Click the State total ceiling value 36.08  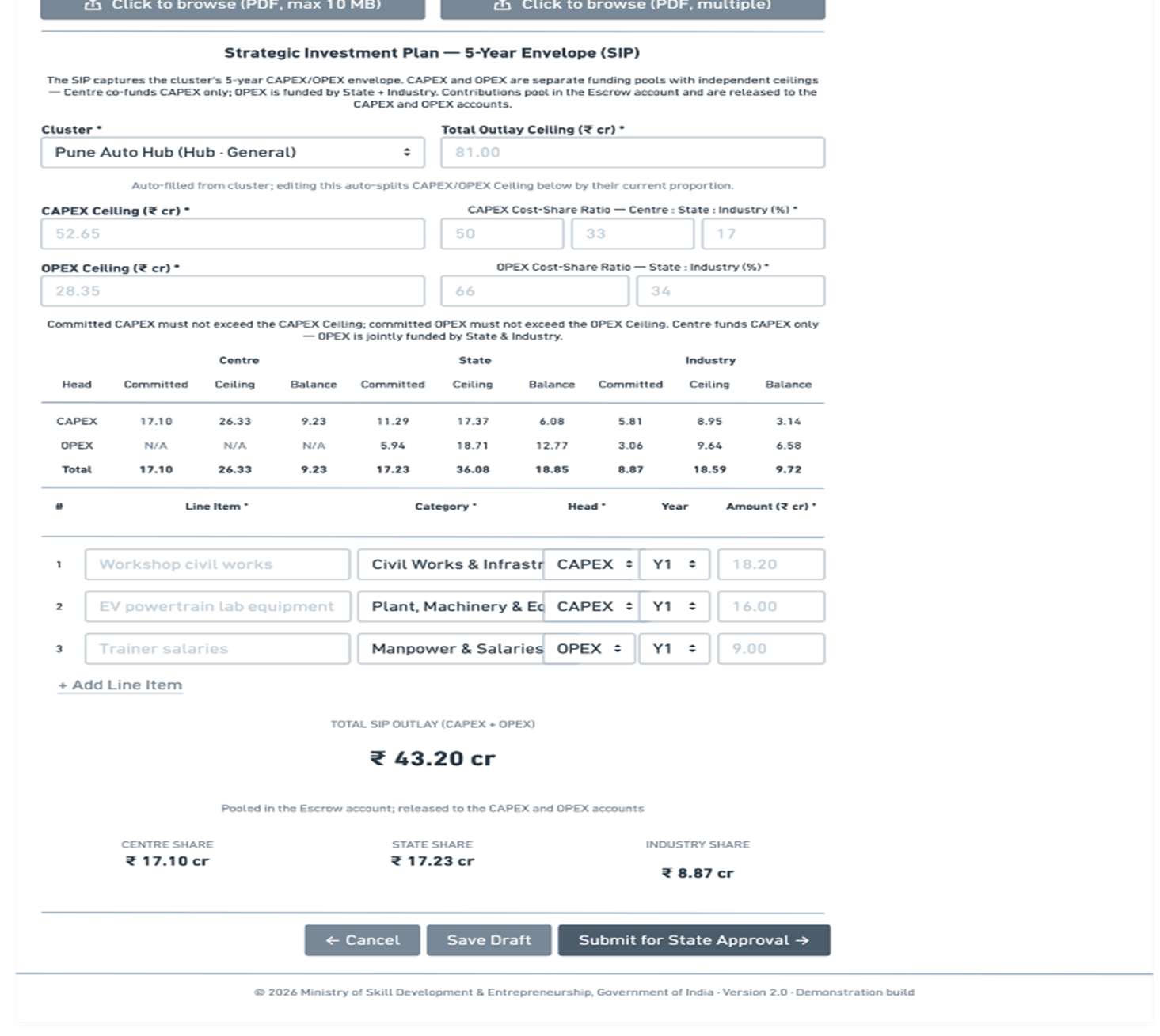(x=473, y=469)
